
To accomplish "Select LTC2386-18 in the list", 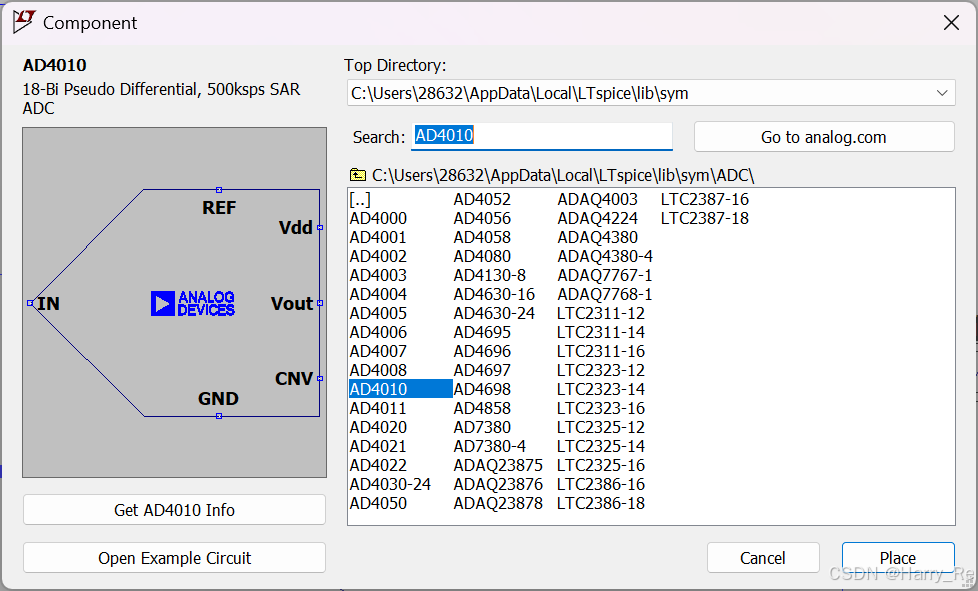I will click(601, 504).
